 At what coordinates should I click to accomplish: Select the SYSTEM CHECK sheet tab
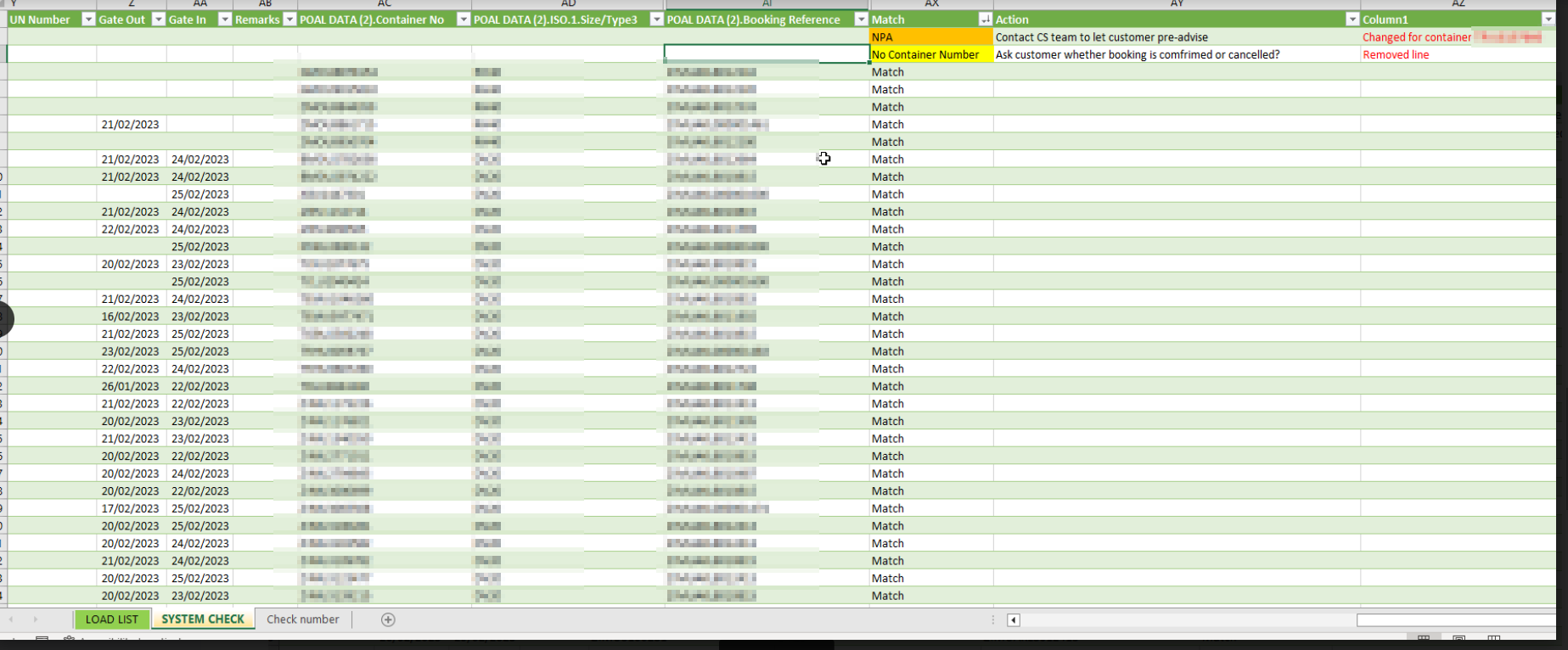pyautogui.click(x=203, y=619)
